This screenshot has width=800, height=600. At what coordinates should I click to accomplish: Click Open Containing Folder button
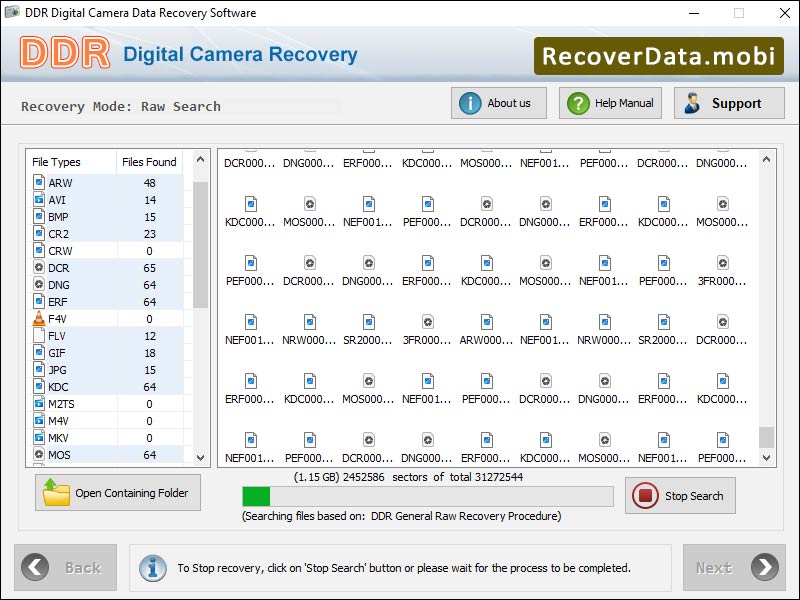118,492
